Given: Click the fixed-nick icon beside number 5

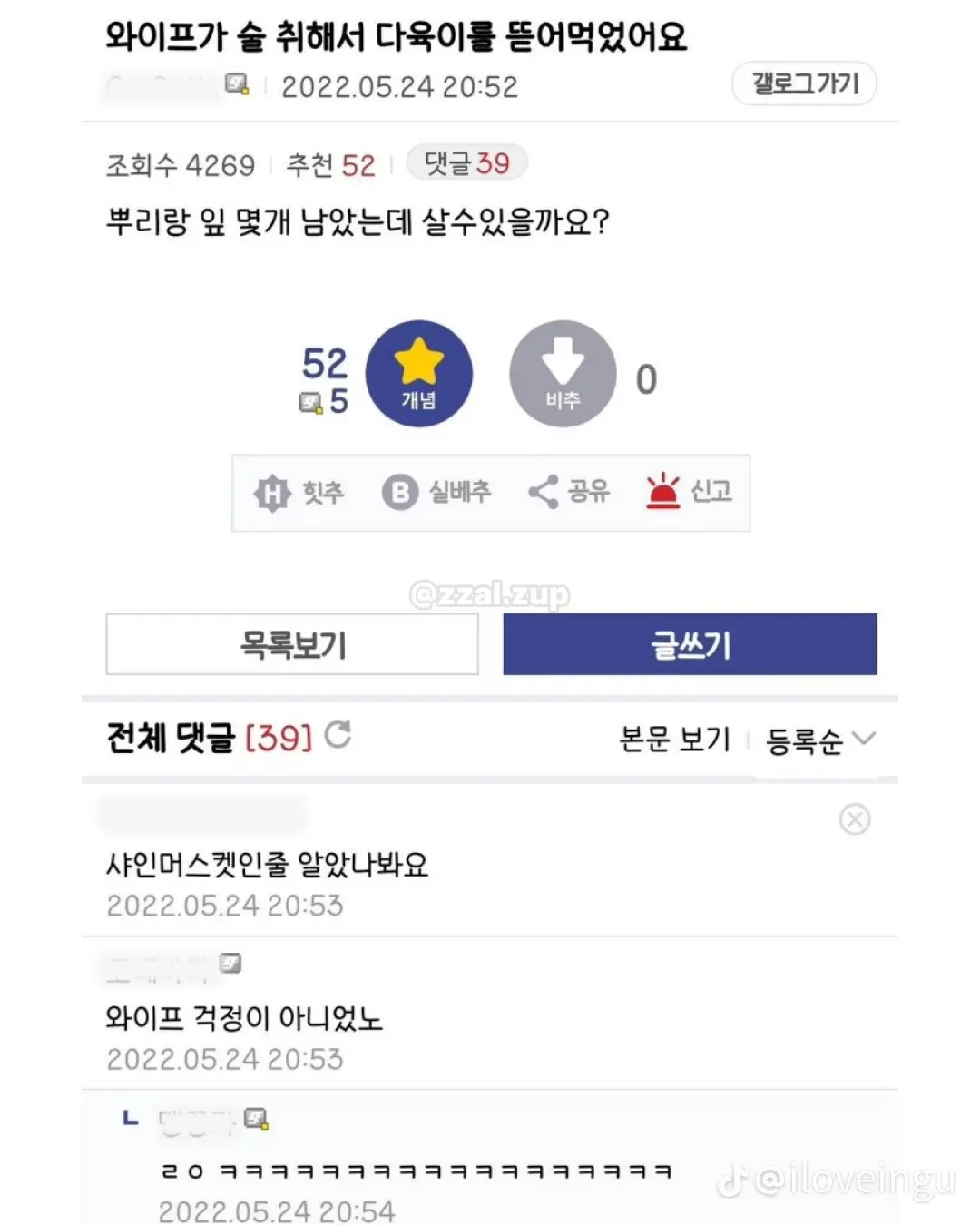Looking at the screenshot, I should 311,403.
